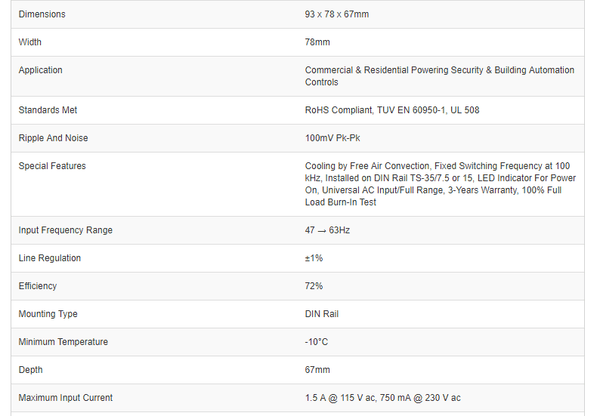This screenshot has height=416, width=600.
Task: Click the Standards Met label
Action: click(x=48, y=110)
